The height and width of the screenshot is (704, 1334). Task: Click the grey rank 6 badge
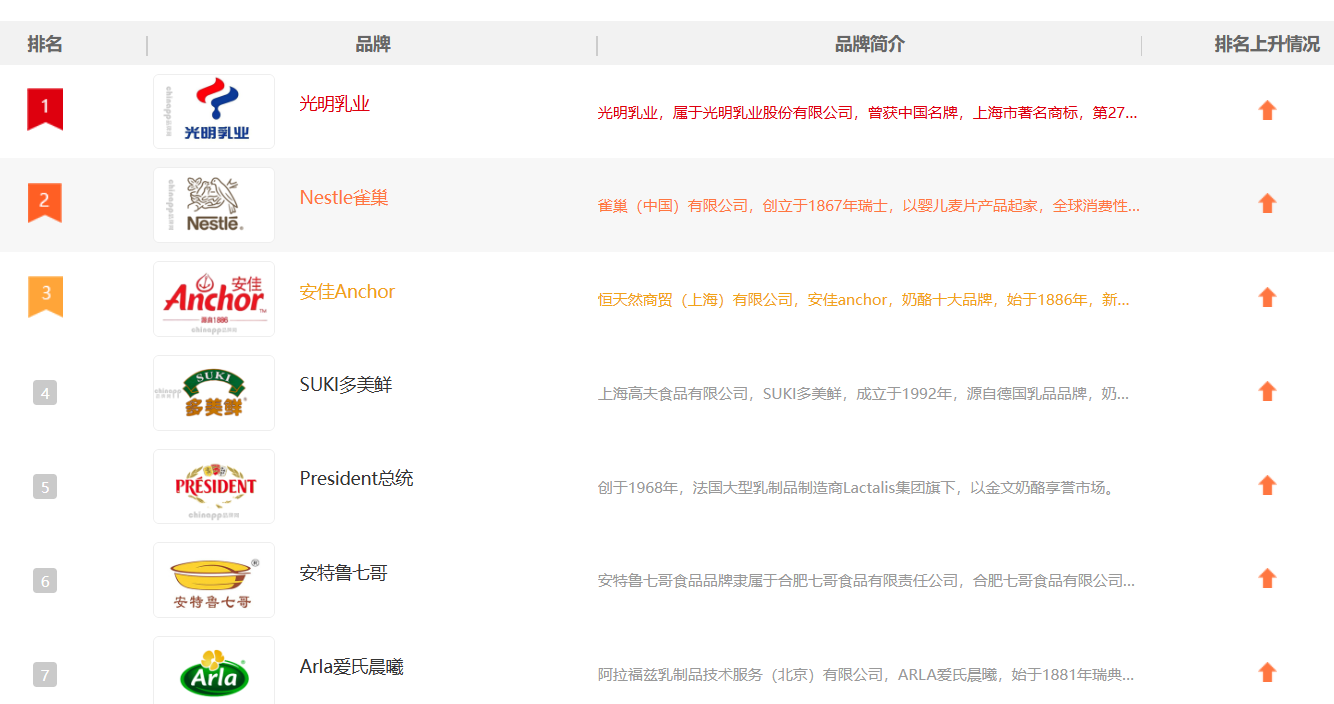[x=45, y=580]
